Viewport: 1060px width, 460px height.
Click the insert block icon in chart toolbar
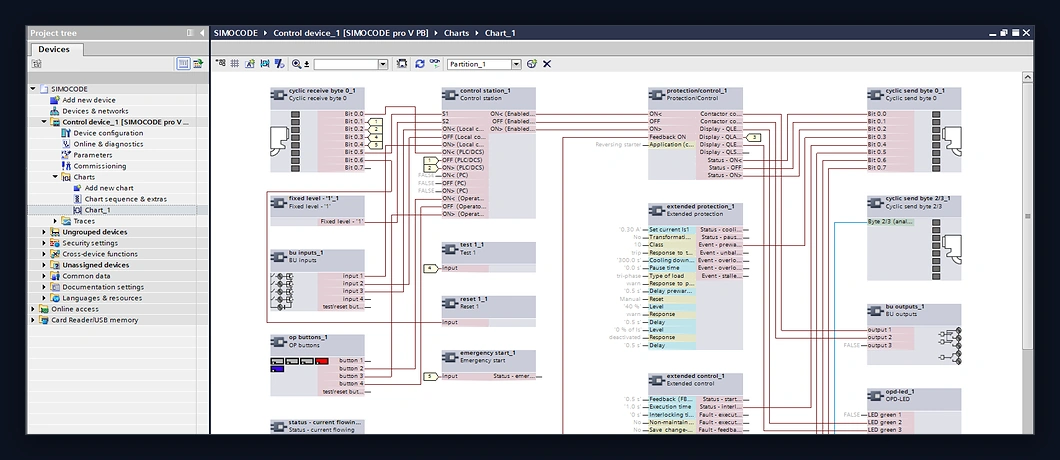pos(220,64)
